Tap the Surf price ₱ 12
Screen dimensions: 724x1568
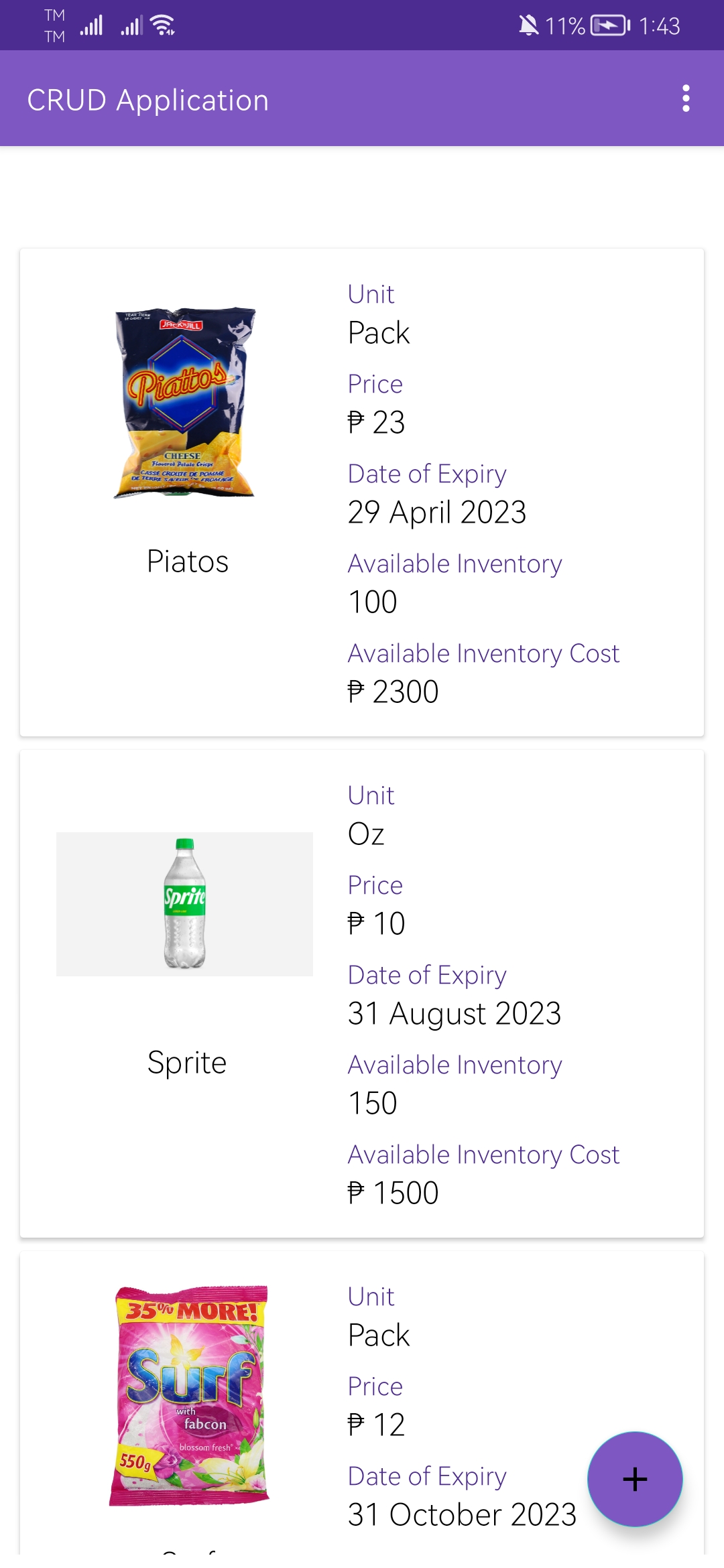[x=376, y=1425]
